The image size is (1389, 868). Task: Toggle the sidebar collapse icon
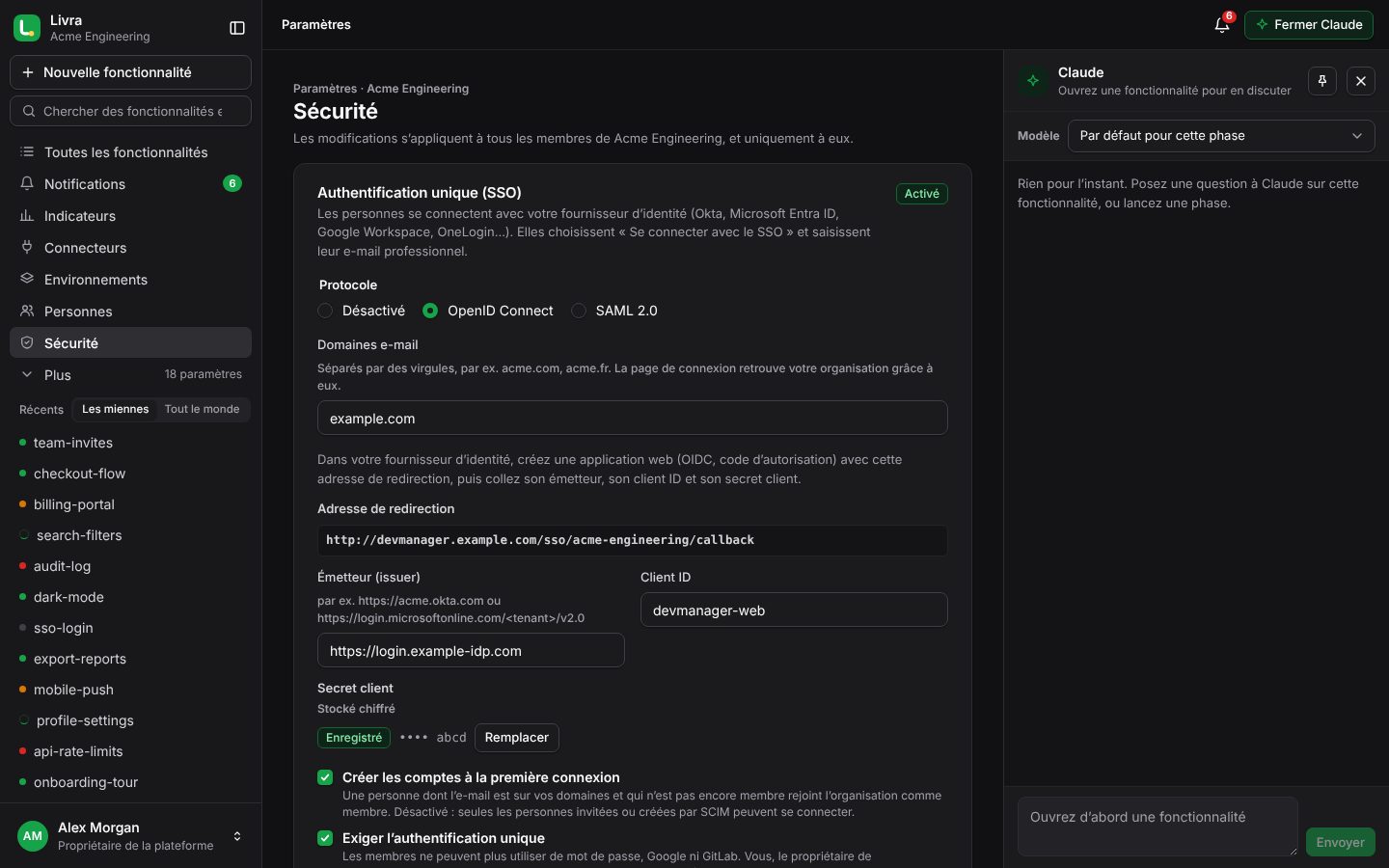click(x=237, y=28)
